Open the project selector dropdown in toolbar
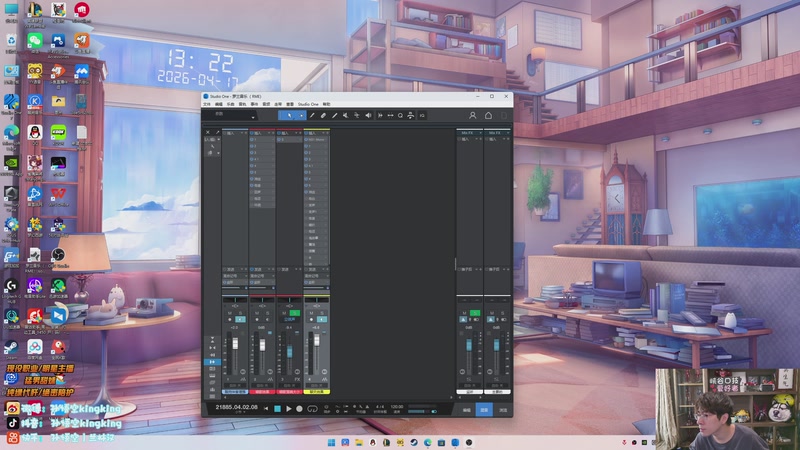The height and width of the screenshot is (450, 800). click(x=253, y=117)
